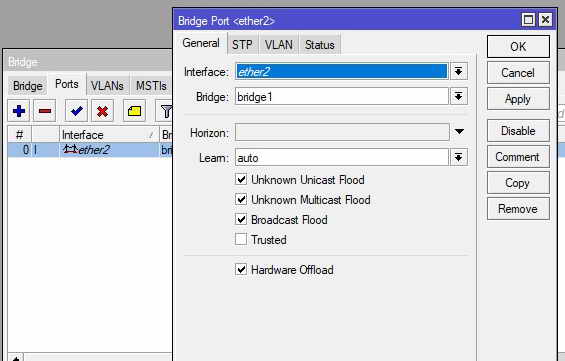The image size is (565, 361).
Task: Click left scroll arrow in Bridge window
Action: [x=16, y=357]
